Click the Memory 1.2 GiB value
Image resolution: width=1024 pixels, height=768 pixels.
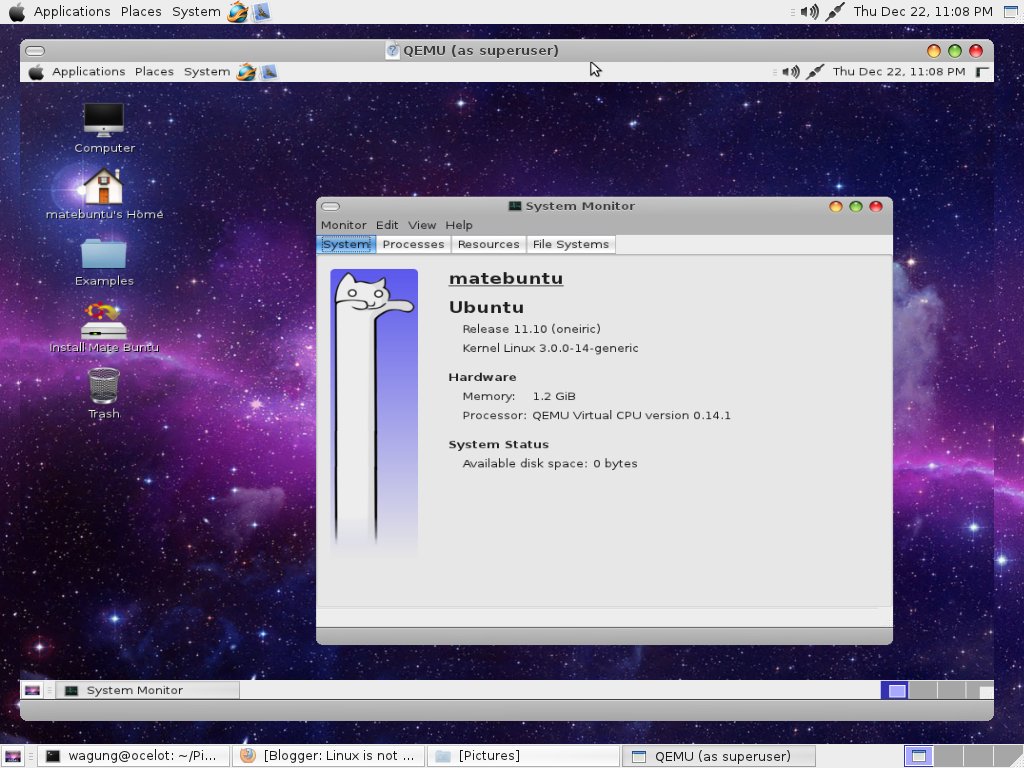[x=554, y=396]
